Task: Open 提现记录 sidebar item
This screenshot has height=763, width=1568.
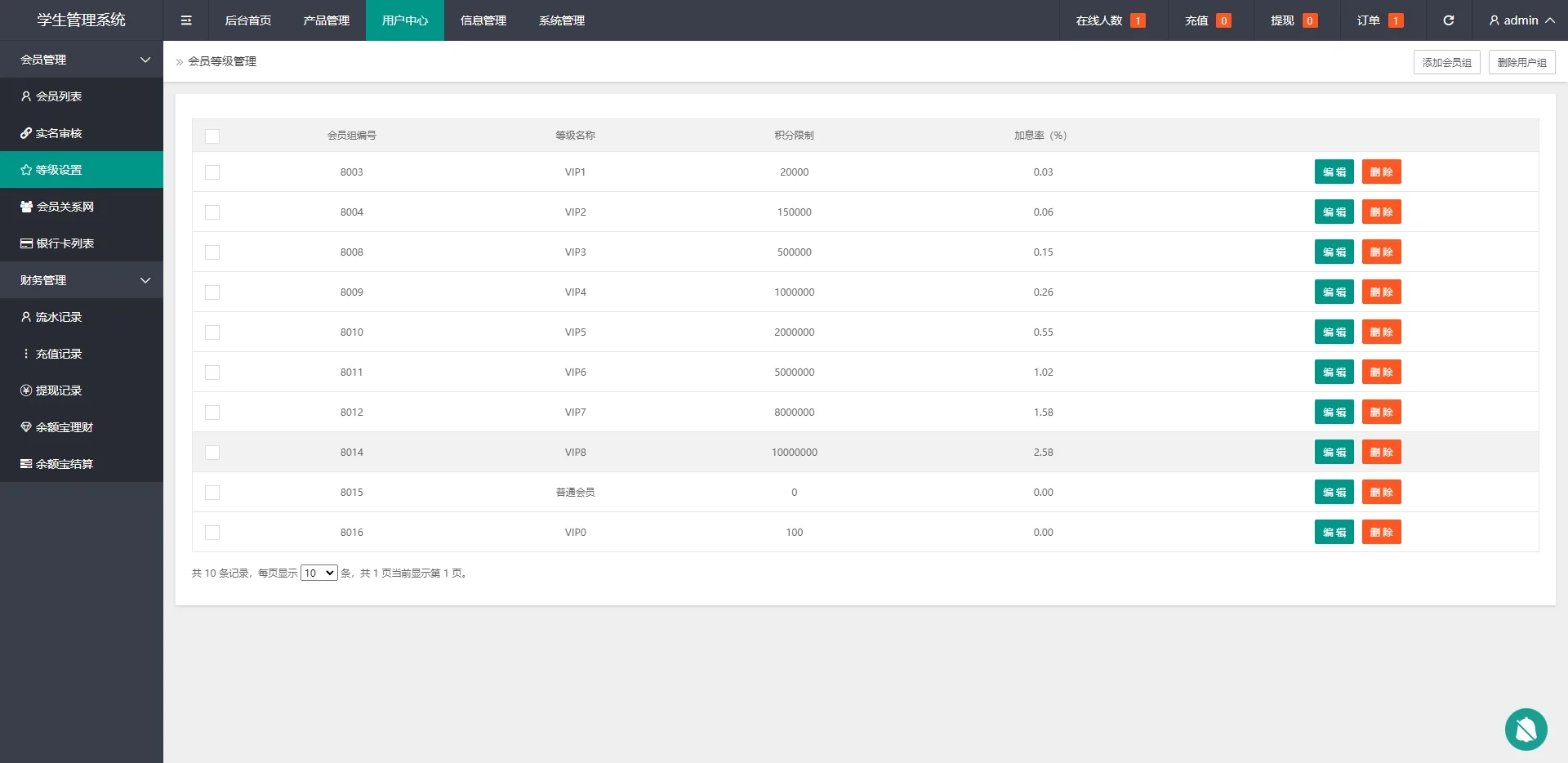Action: point(59,390)
